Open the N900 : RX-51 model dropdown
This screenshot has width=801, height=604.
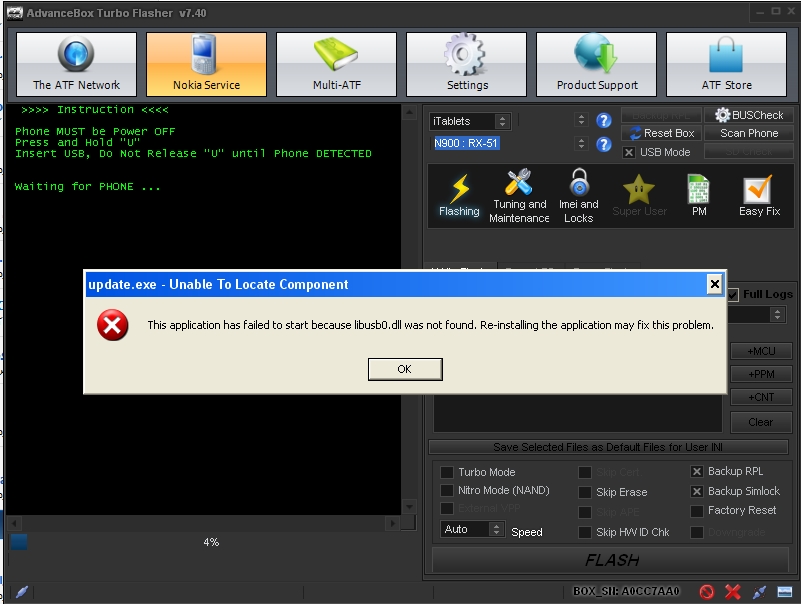pos(466,143)
